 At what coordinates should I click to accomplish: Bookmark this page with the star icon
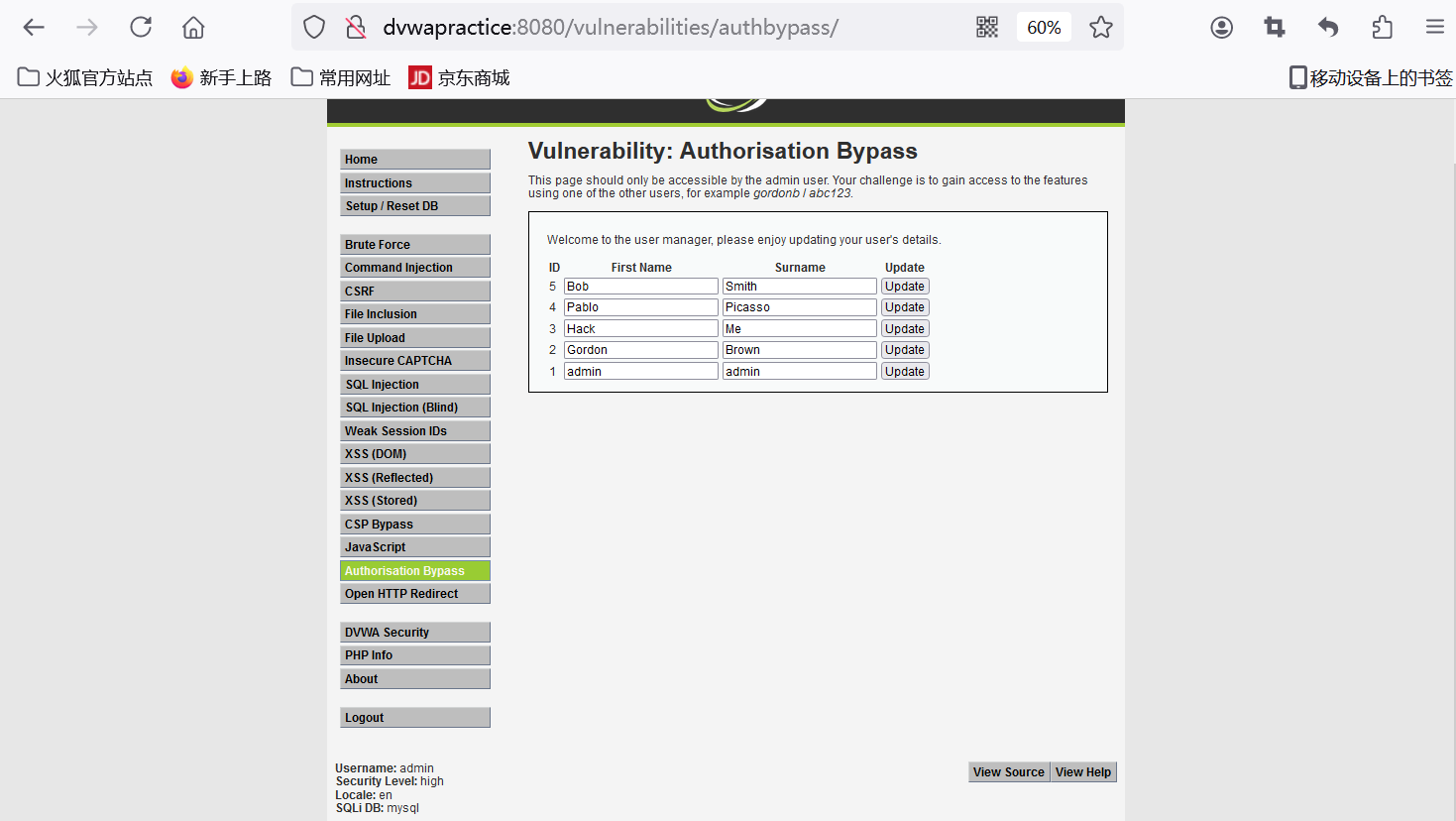tap(1101, 28)
